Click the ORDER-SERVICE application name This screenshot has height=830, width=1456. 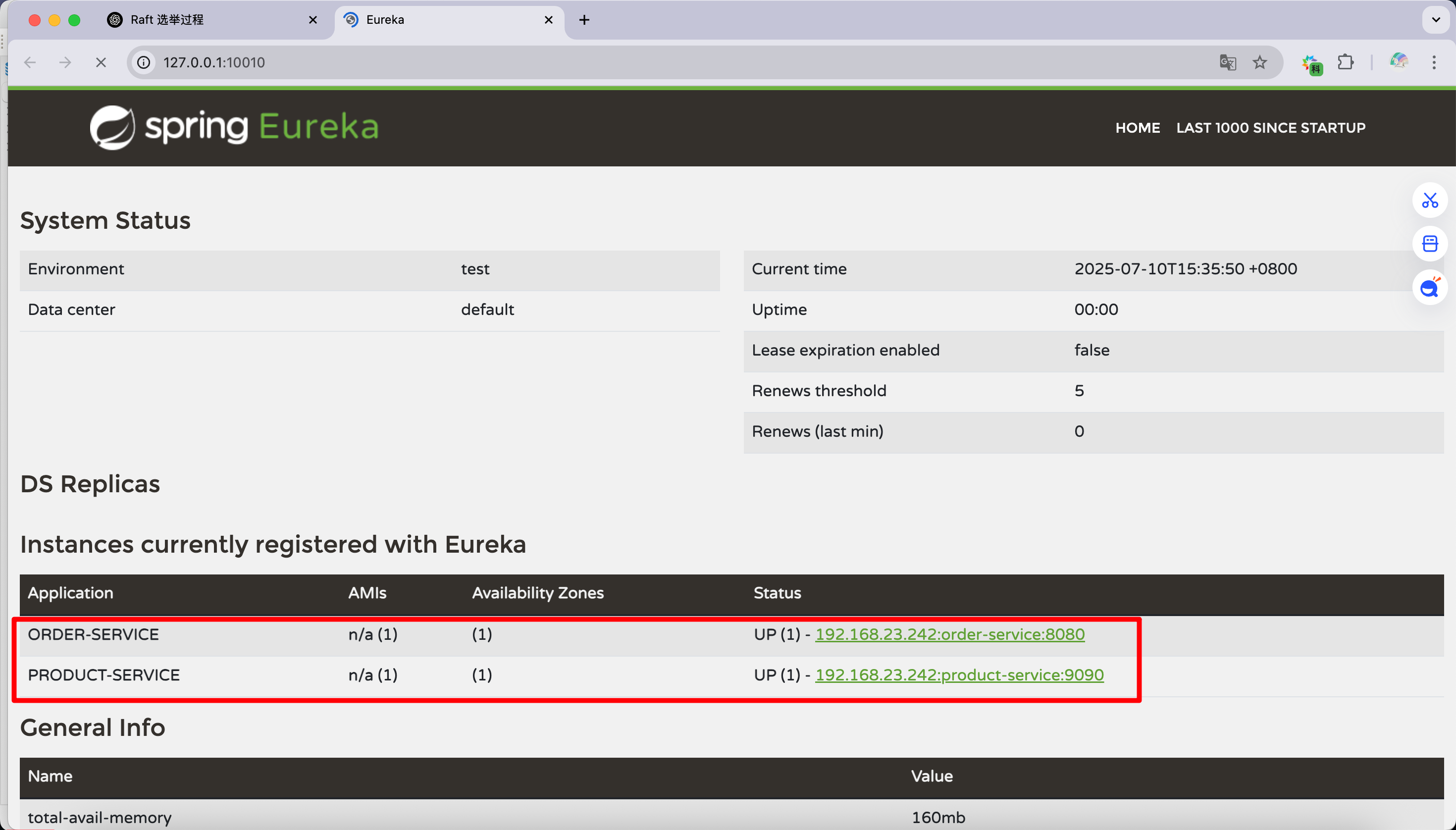pyautogui.click(x=94, y=634)
